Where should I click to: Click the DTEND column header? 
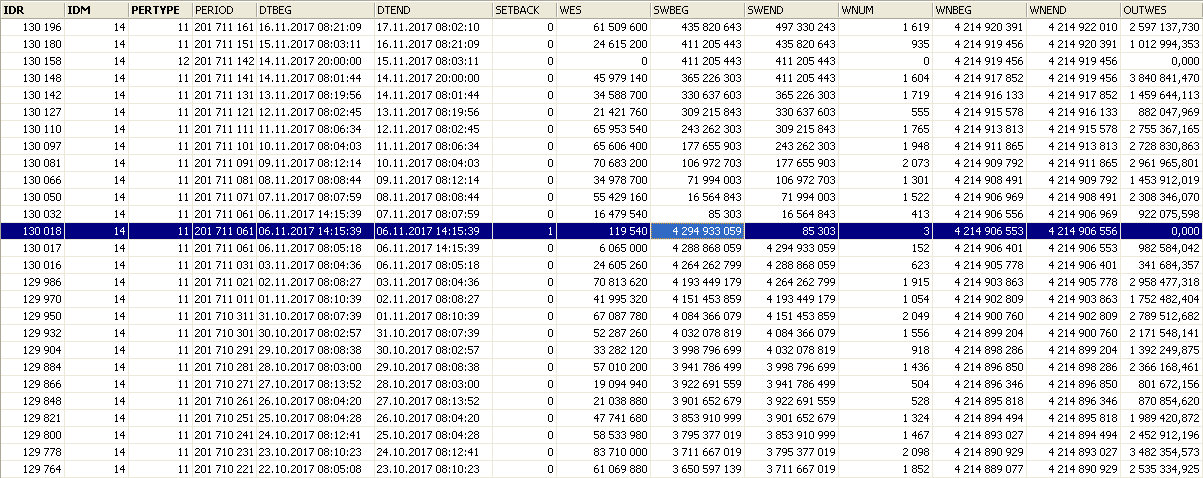click(x=432, y=8)
